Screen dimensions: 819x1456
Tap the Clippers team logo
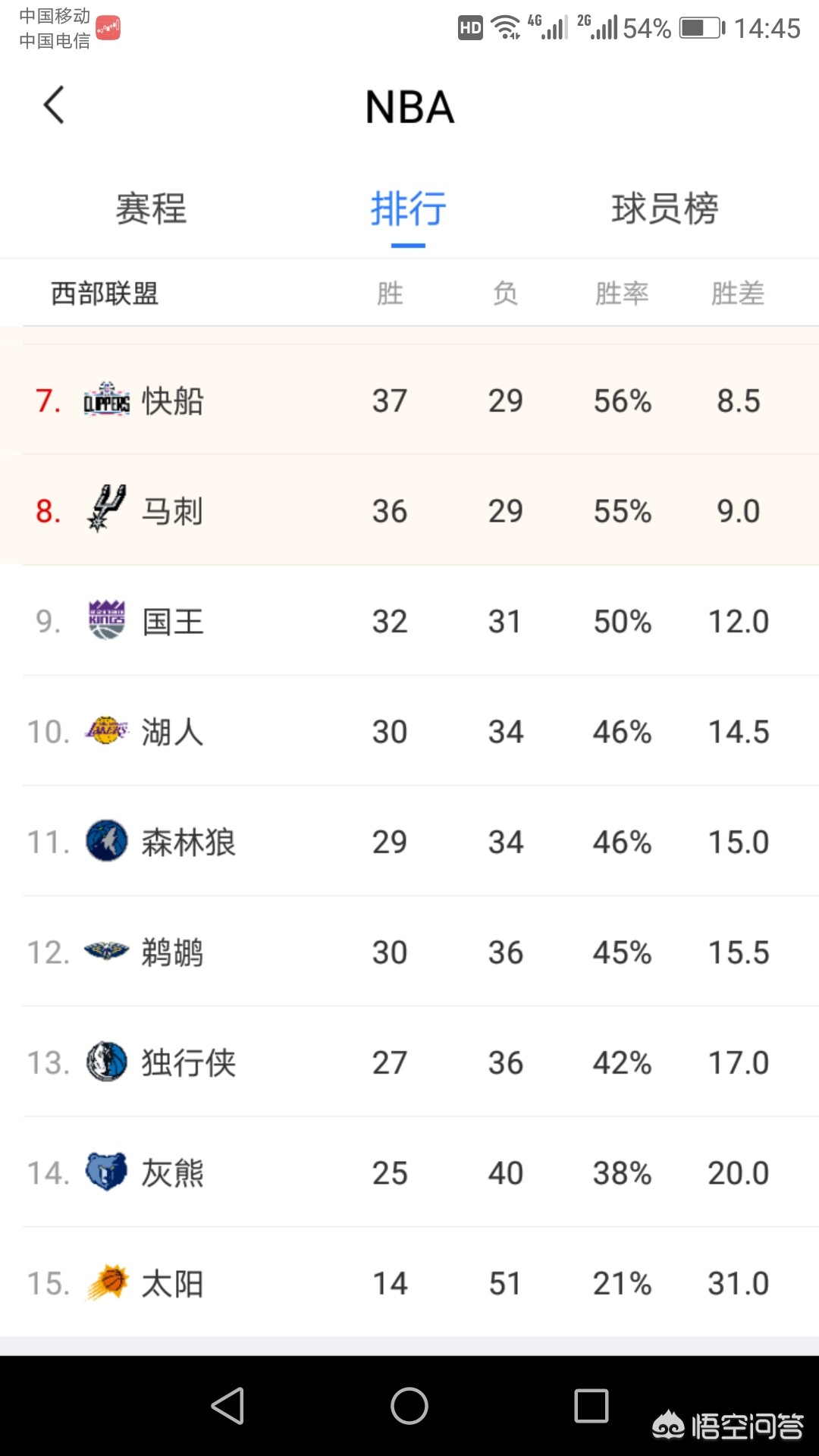[x=106, y=400]
